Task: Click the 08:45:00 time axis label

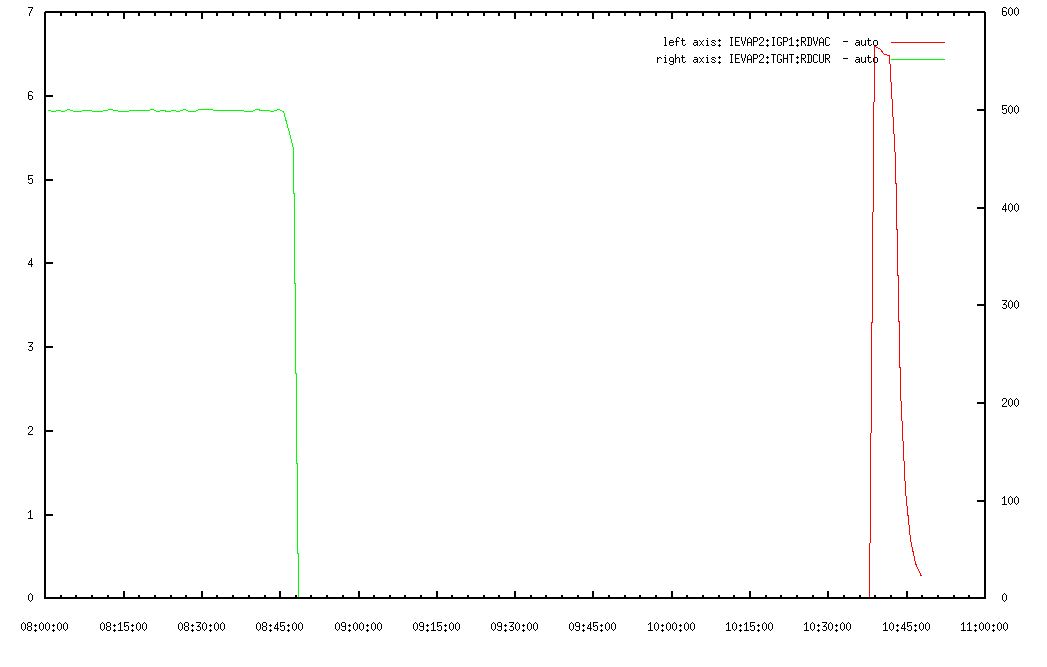Action: (x=279, y=627)
